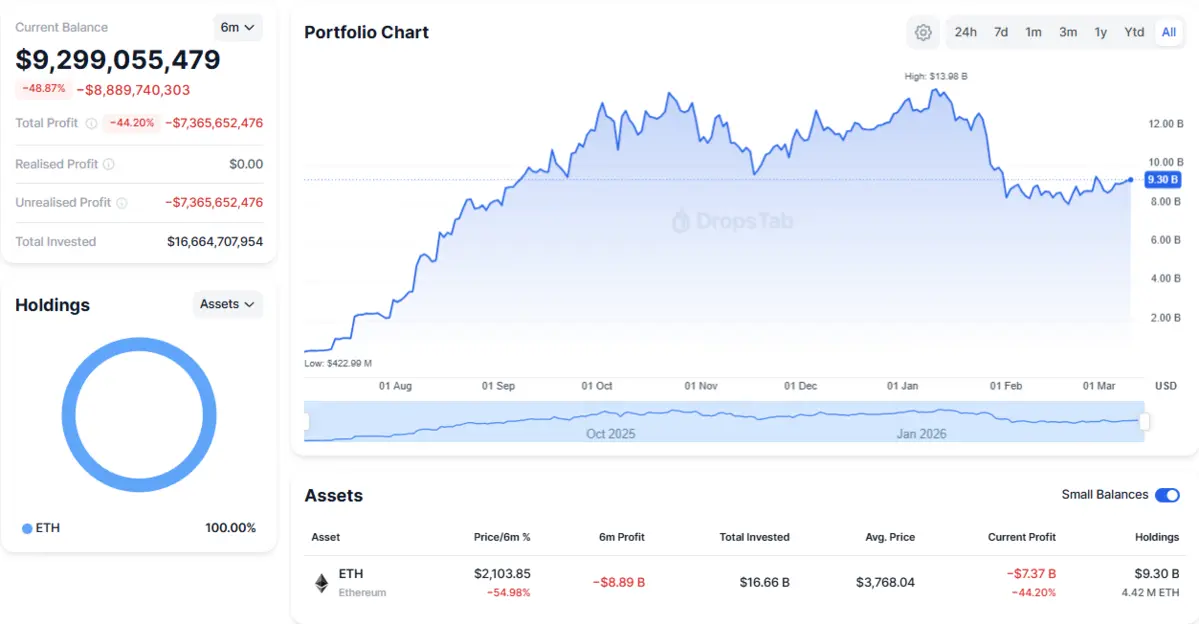Click right handle of chart range navigator
The image size is (1199, 624).
tap(1145, 422)
